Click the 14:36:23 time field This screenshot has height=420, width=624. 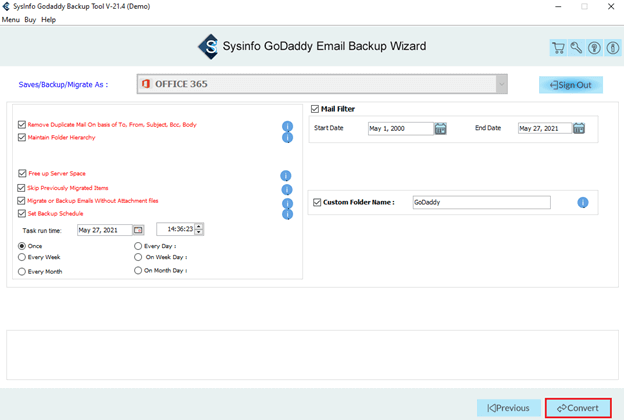click(x=176, y=229)
